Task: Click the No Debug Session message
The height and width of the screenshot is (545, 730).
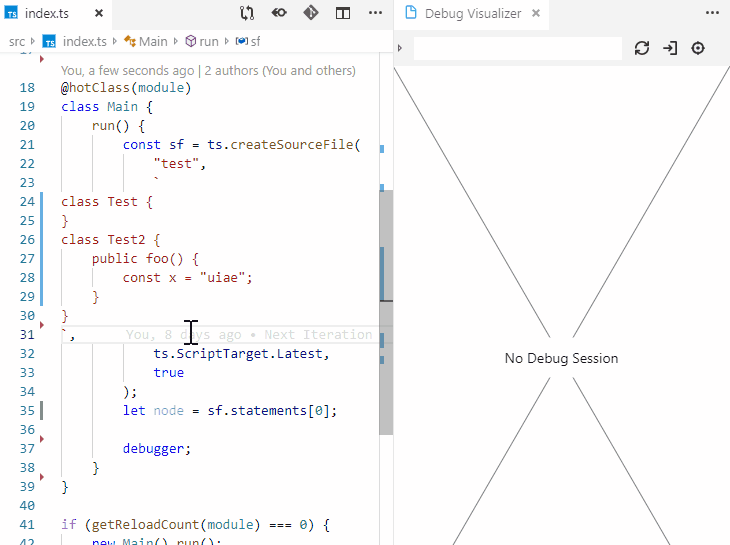Action: (561, 358)
